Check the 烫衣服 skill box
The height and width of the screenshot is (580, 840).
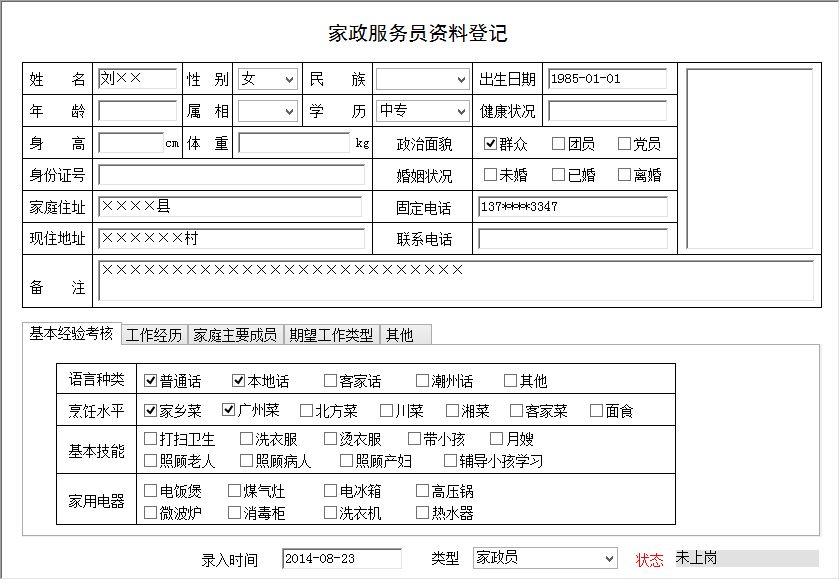331,439
